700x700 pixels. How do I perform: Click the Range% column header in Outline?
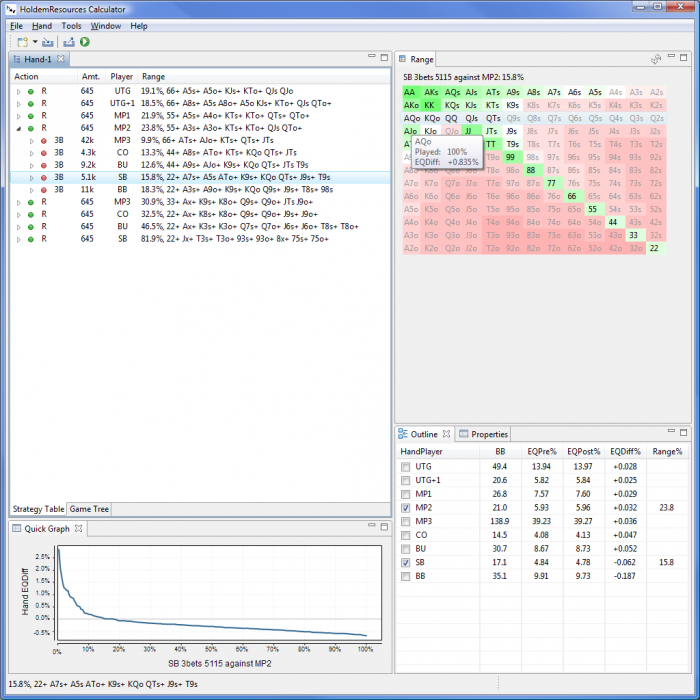click(x=667, y=451)
